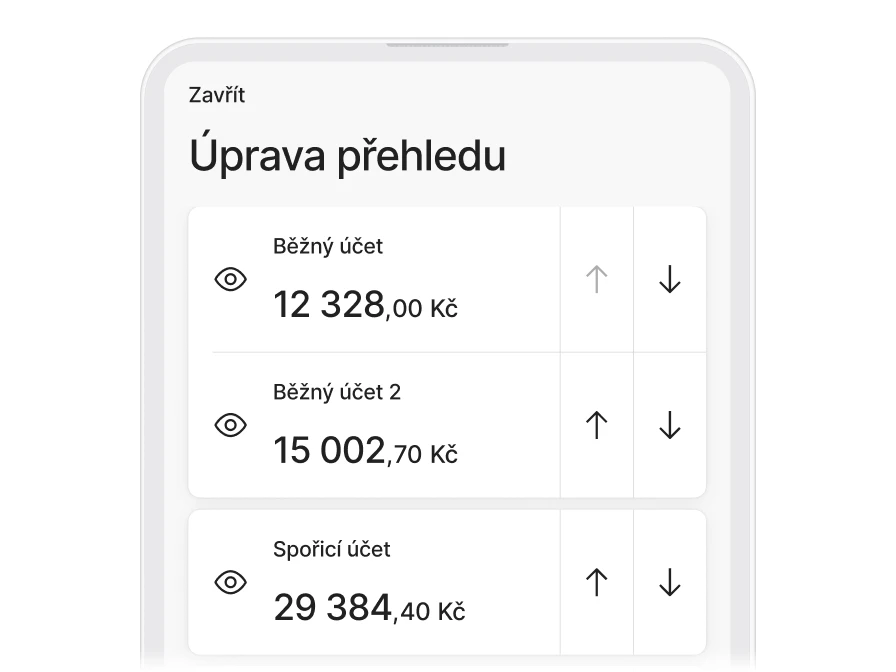This screenshot has width=896, height=672.
Task: Click the grayed-out up arrow on Běžný účet
Action: [597, 279]
